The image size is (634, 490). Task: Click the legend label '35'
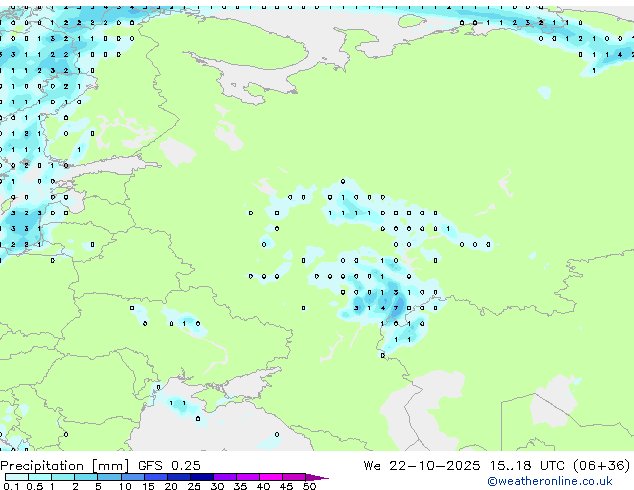click(240, 486)
